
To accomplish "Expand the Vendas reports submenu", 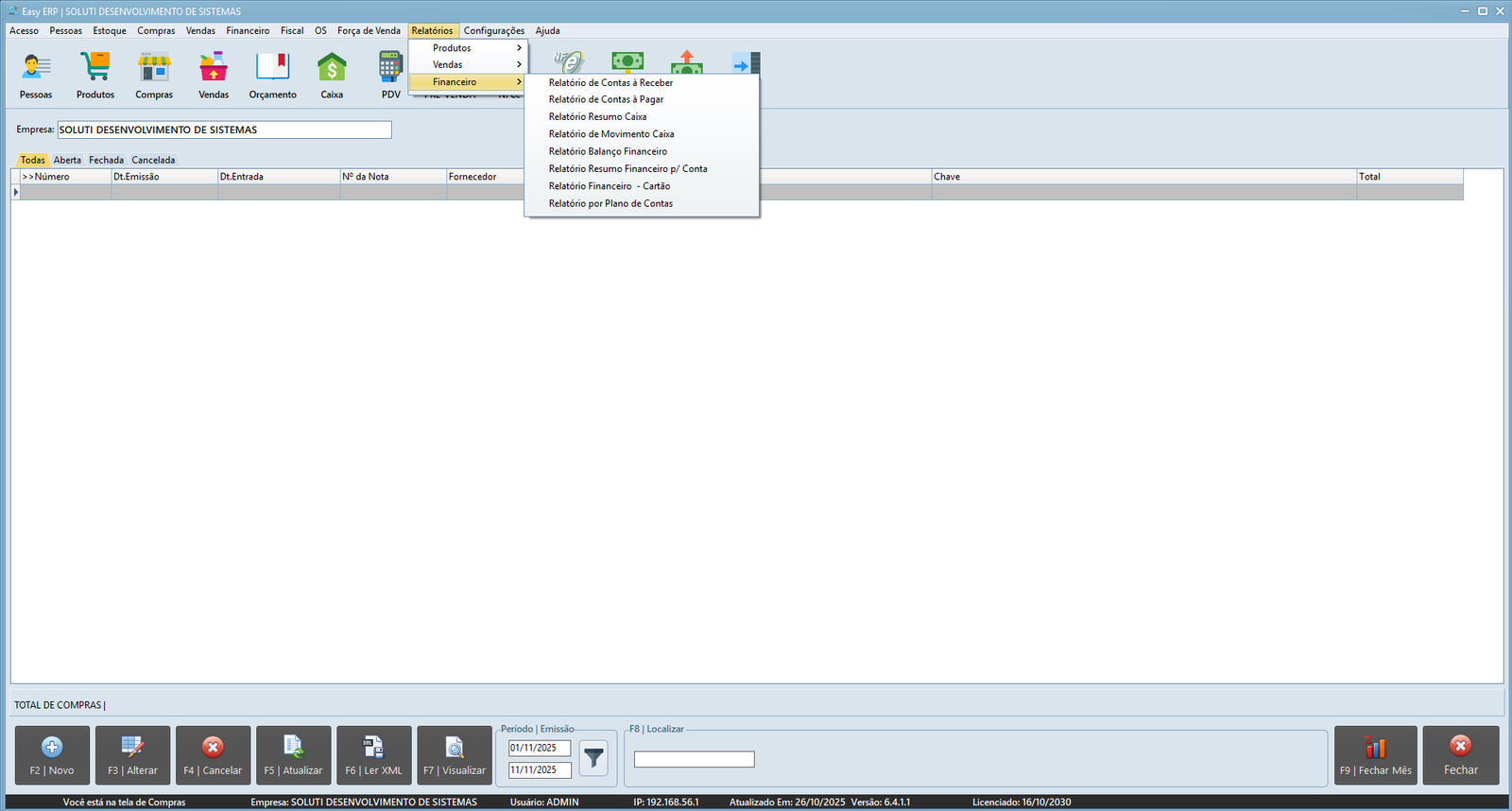I will (468, 65).
